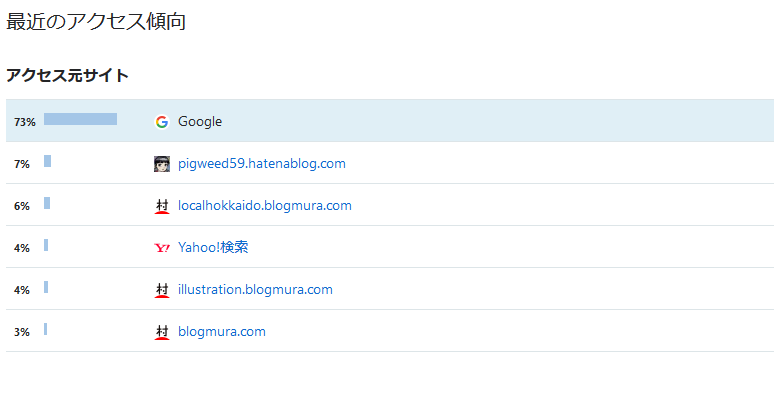
Task: Click the 4% value in Yahoo!検索 row
Action: [x=21, y=248]
